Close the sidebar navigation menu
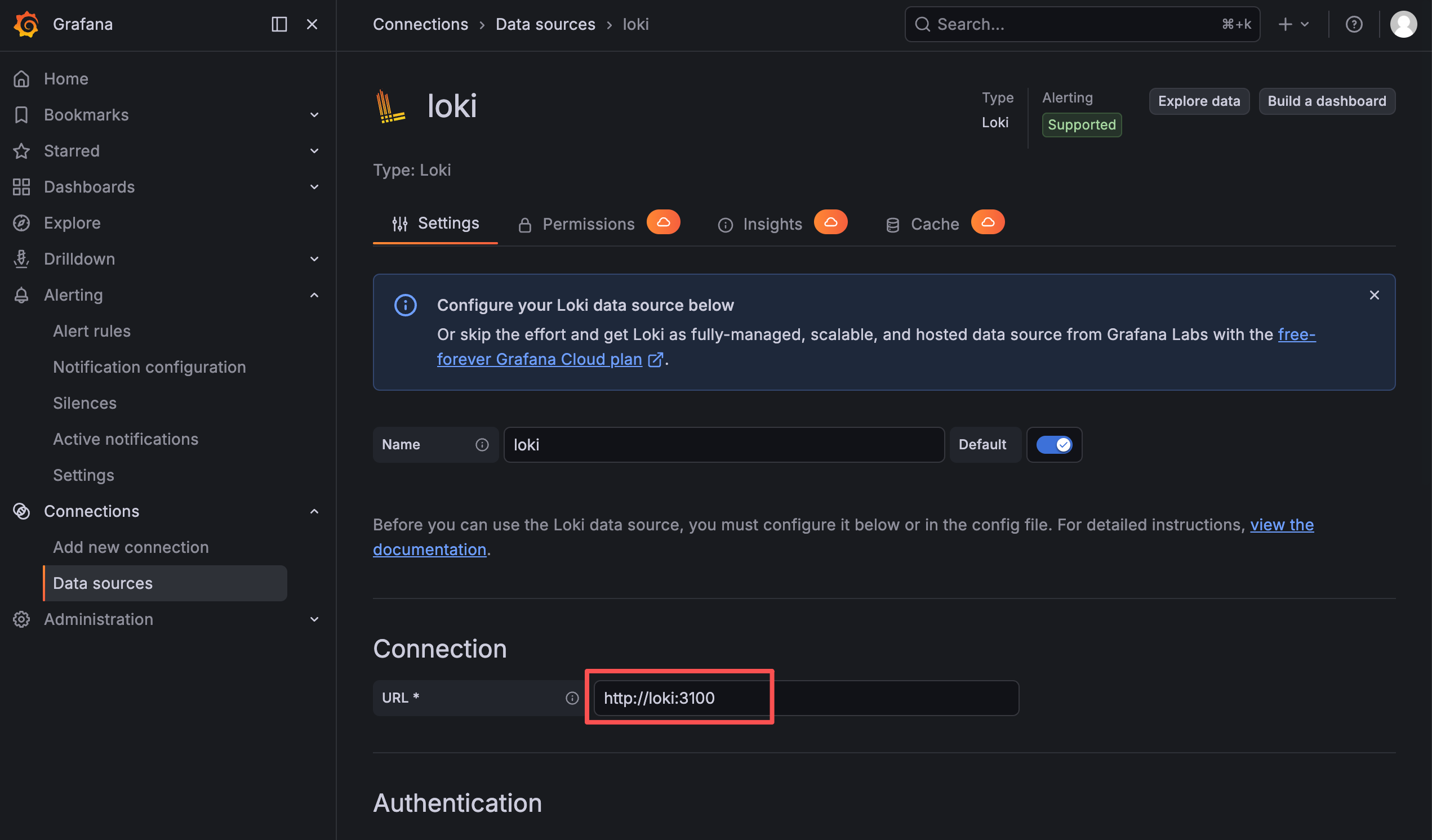Screen dimensions: 1432x840 coord(312,24)
